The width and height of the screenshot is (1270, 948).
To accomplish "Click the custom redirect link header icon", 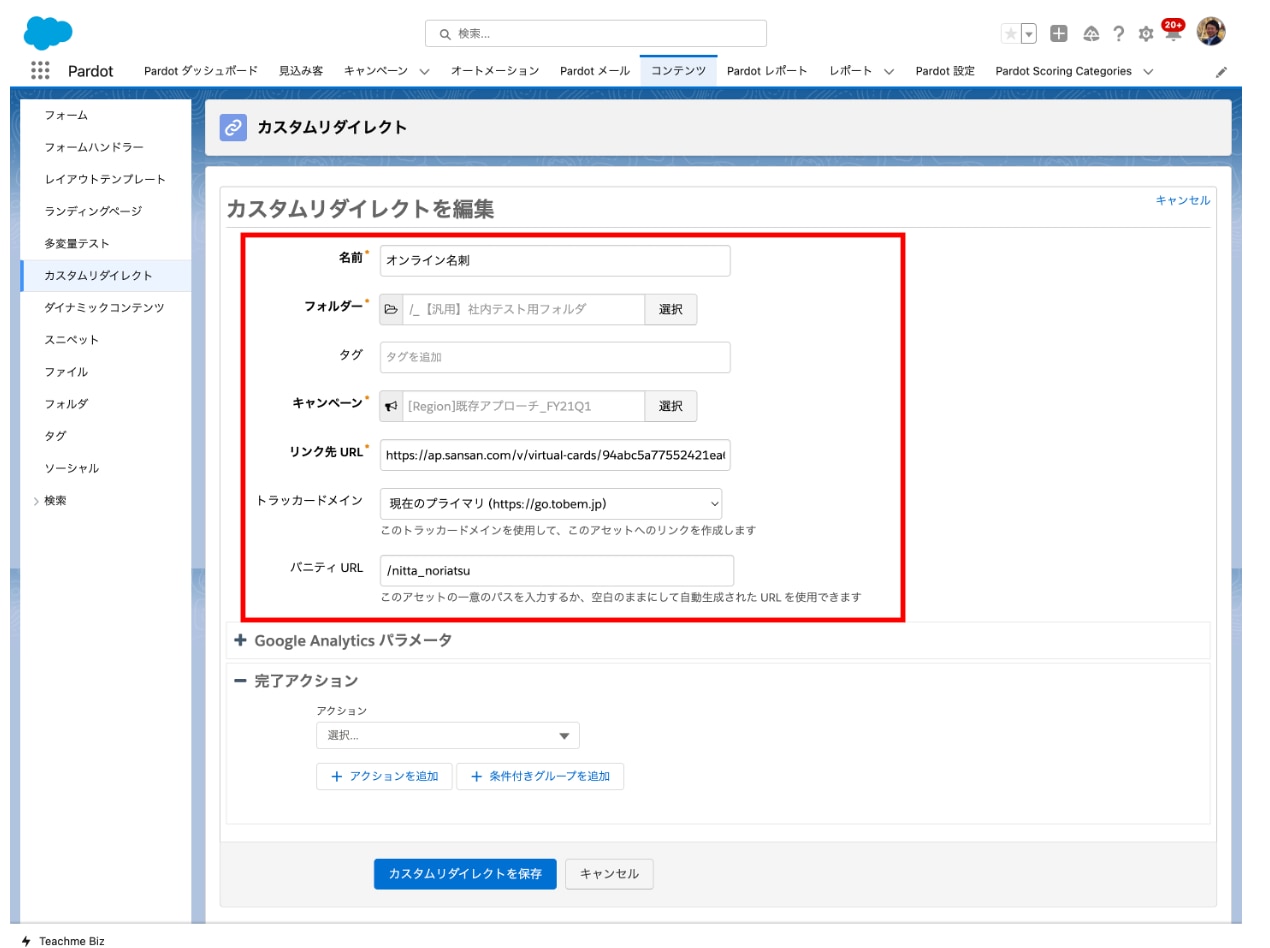I will pyautogui.click(x=233, y=127).
